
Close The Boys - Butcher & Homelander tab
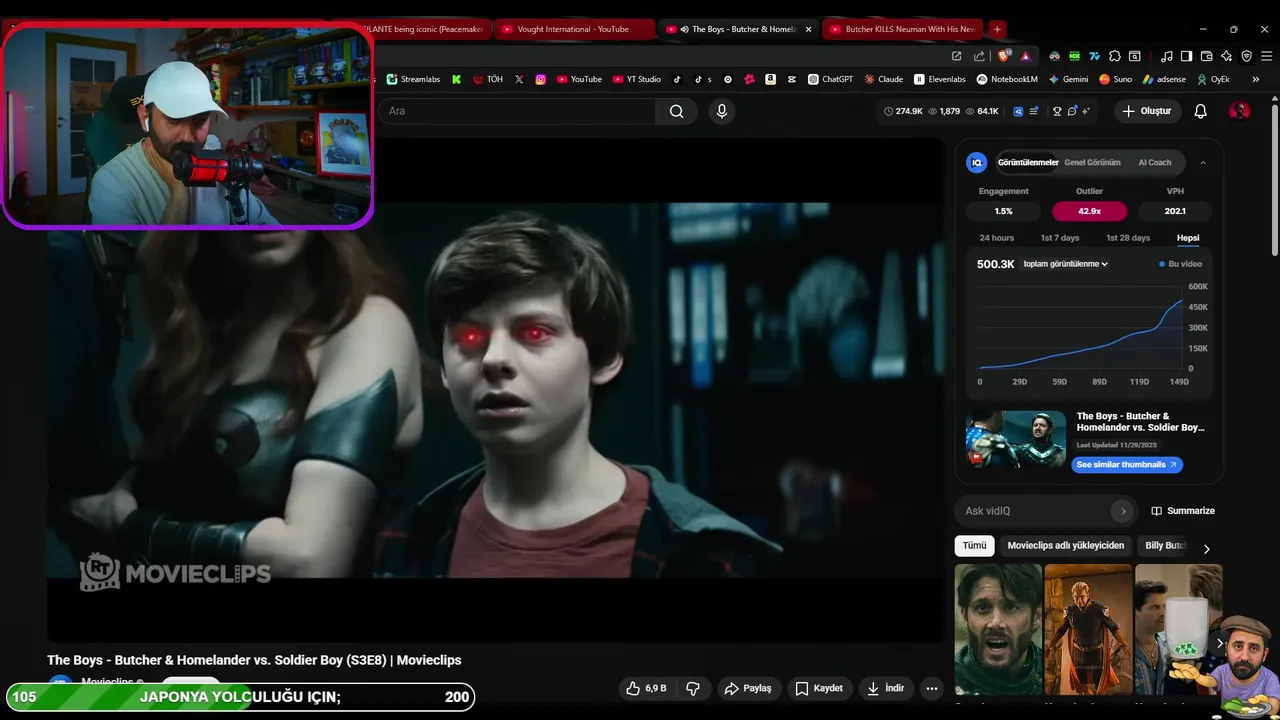pyautogui.click(x=808, y=29)
